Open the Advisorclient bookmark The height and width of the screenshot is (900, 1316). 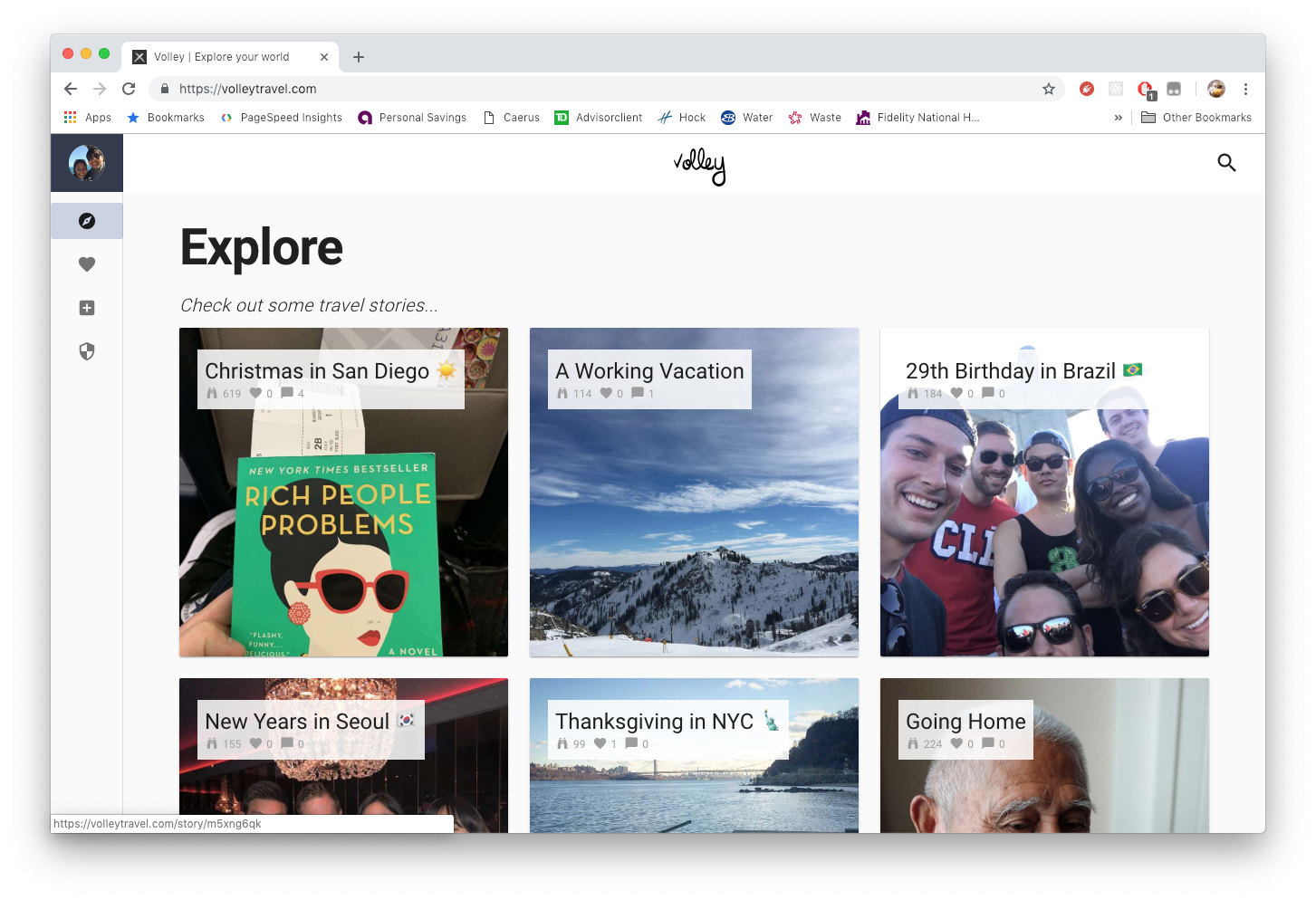(599, 118)
